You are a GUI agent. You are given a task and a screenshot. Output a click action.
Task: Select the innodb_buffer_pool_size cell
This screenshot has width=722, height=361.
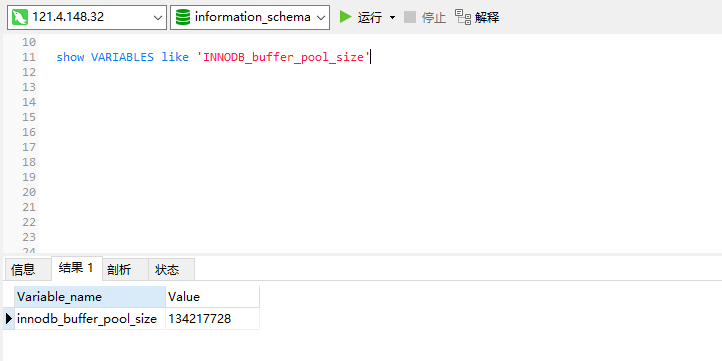click(x=90, y=319)
